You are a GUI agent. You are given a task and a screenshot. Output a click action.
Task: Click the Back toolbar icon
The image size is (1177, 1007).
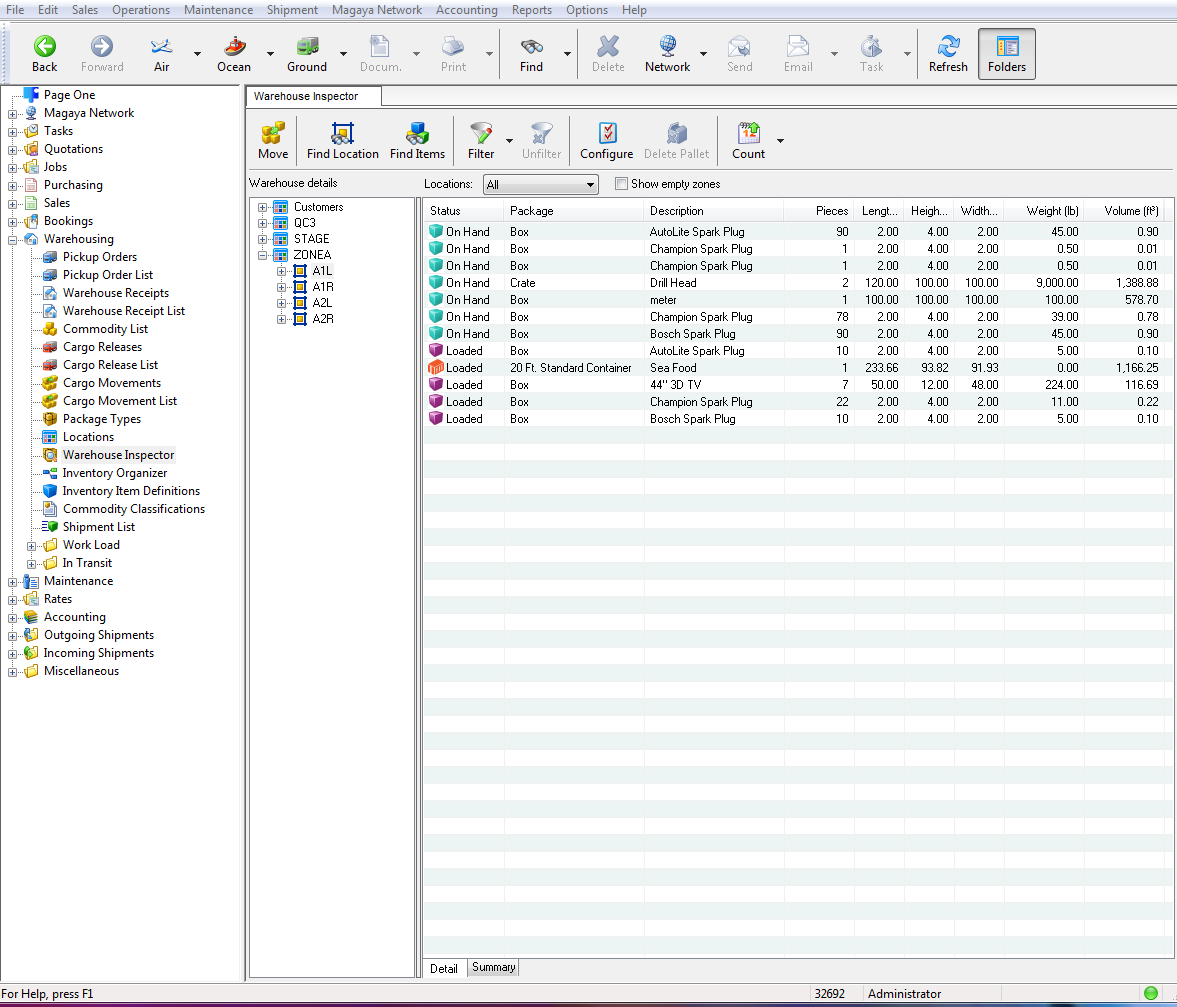[x=44, y=54]
